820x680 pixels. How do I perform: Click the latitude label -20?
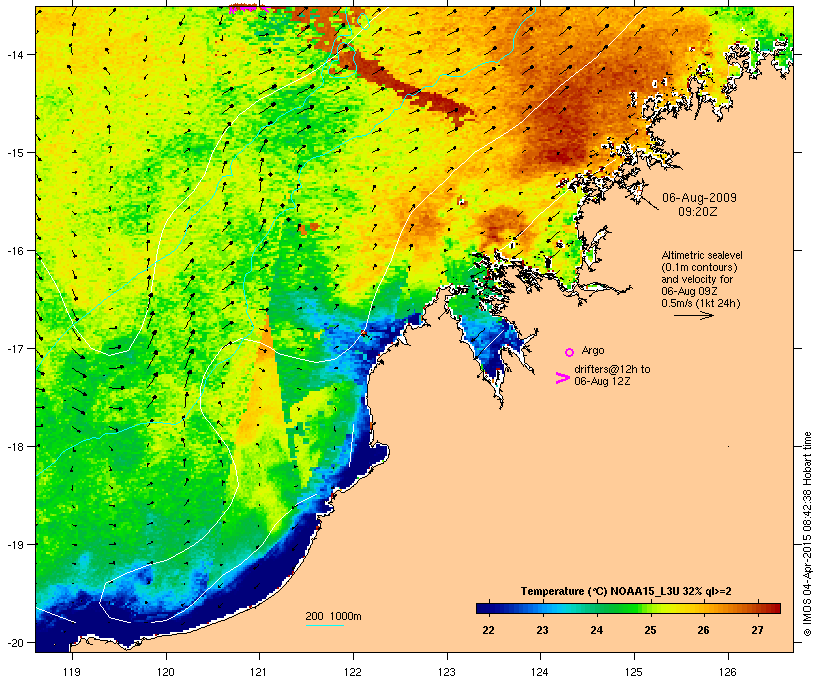click(x=14, y=643)
